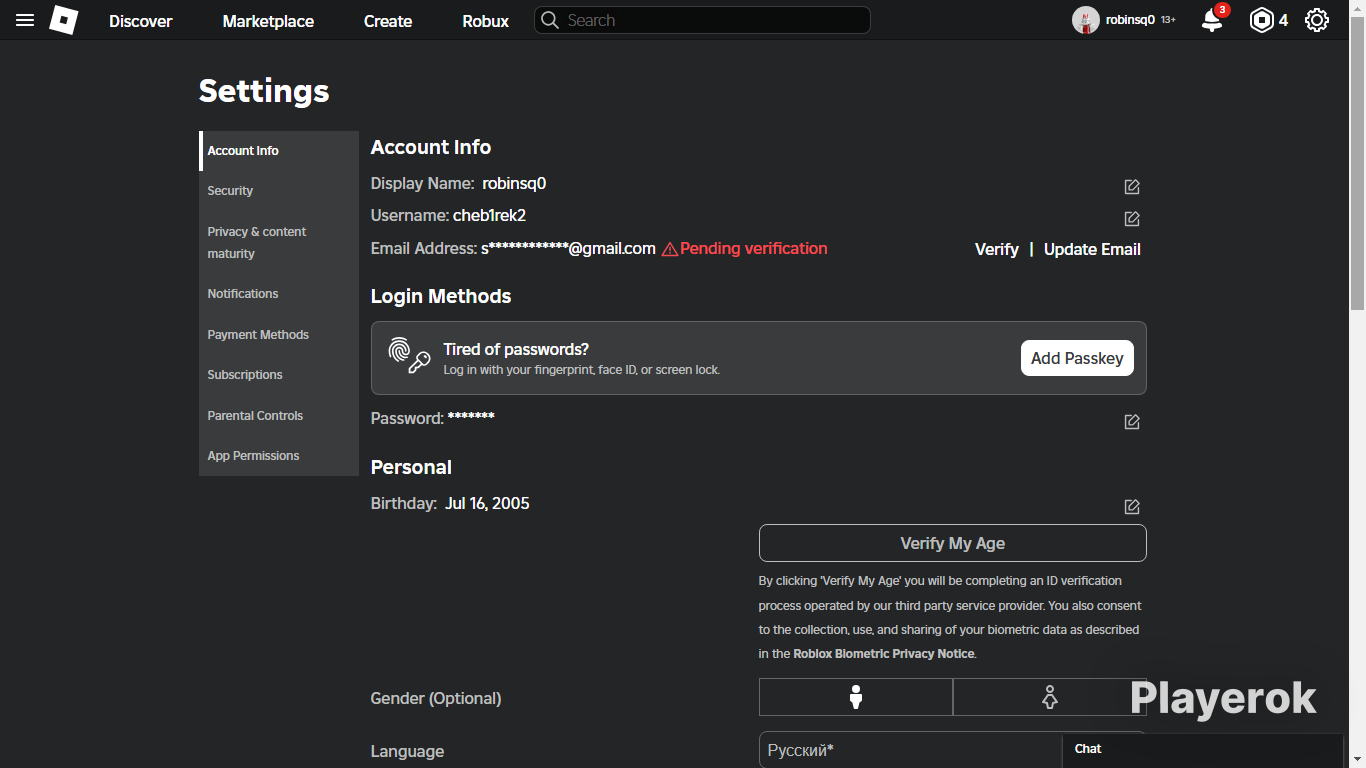Viewport: 1366px width, 768px height.
Task: Click the birthday value Jul 16, 2005
Action: coord(487,504)
